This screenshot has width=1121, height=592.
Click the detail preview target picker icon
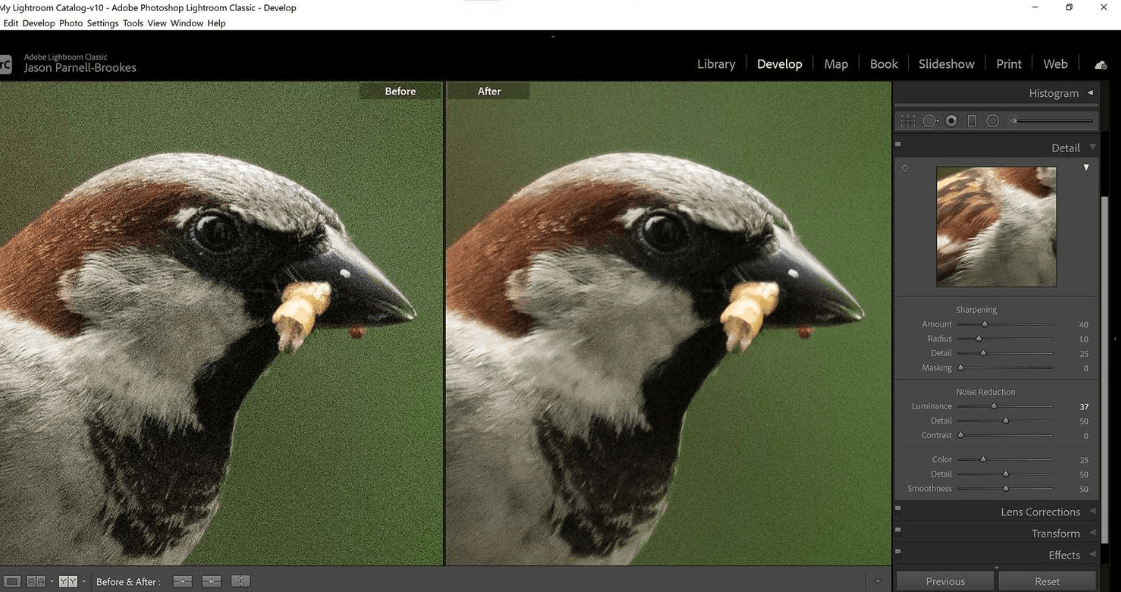(905, 168)
